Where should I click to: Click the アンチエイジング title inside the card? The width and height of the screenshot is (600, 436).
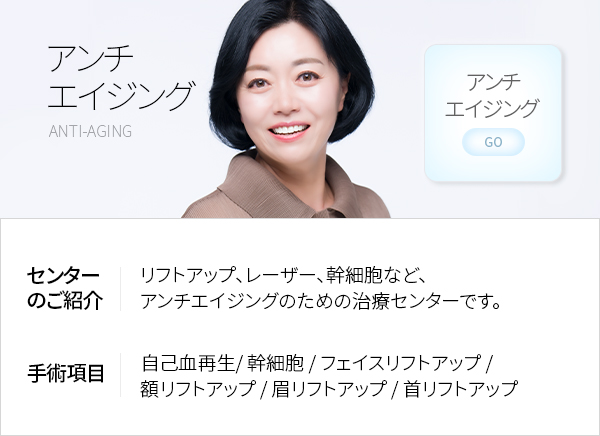click(492, 95)
